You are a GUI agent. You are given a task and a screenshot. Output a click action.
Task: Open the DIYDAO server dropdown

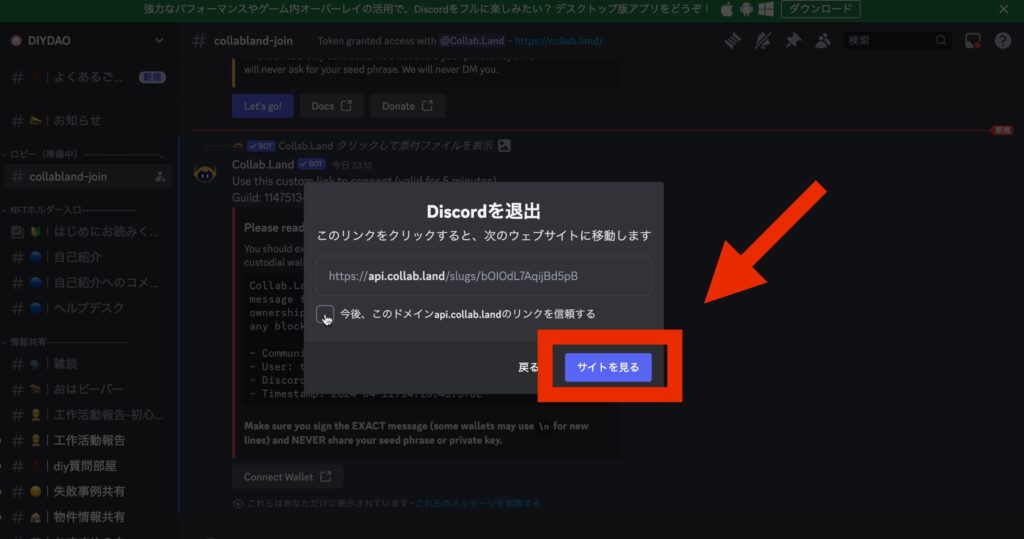[x=159, y=41]
